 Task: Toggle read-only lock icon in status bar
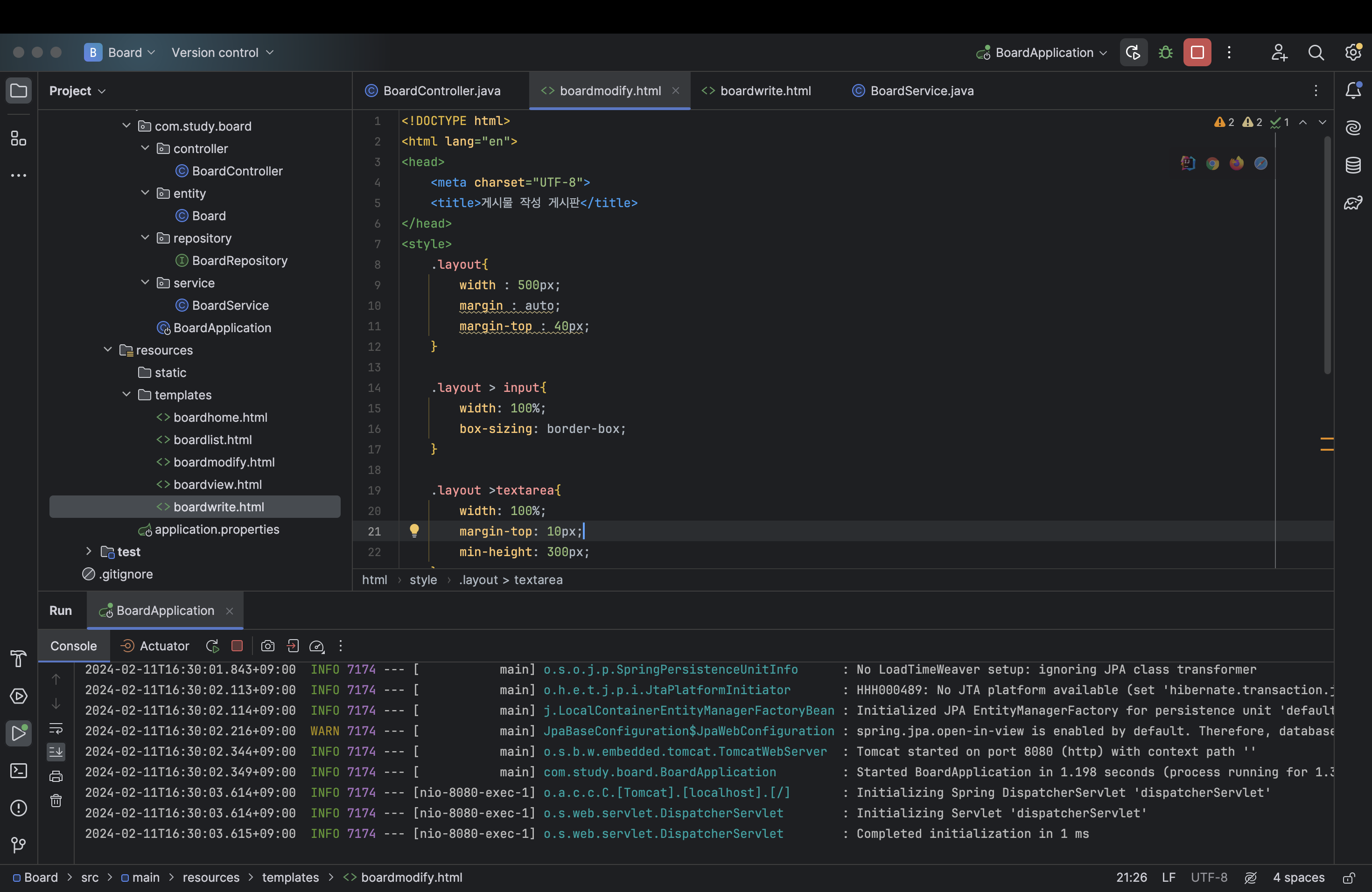pos(1349,878)
